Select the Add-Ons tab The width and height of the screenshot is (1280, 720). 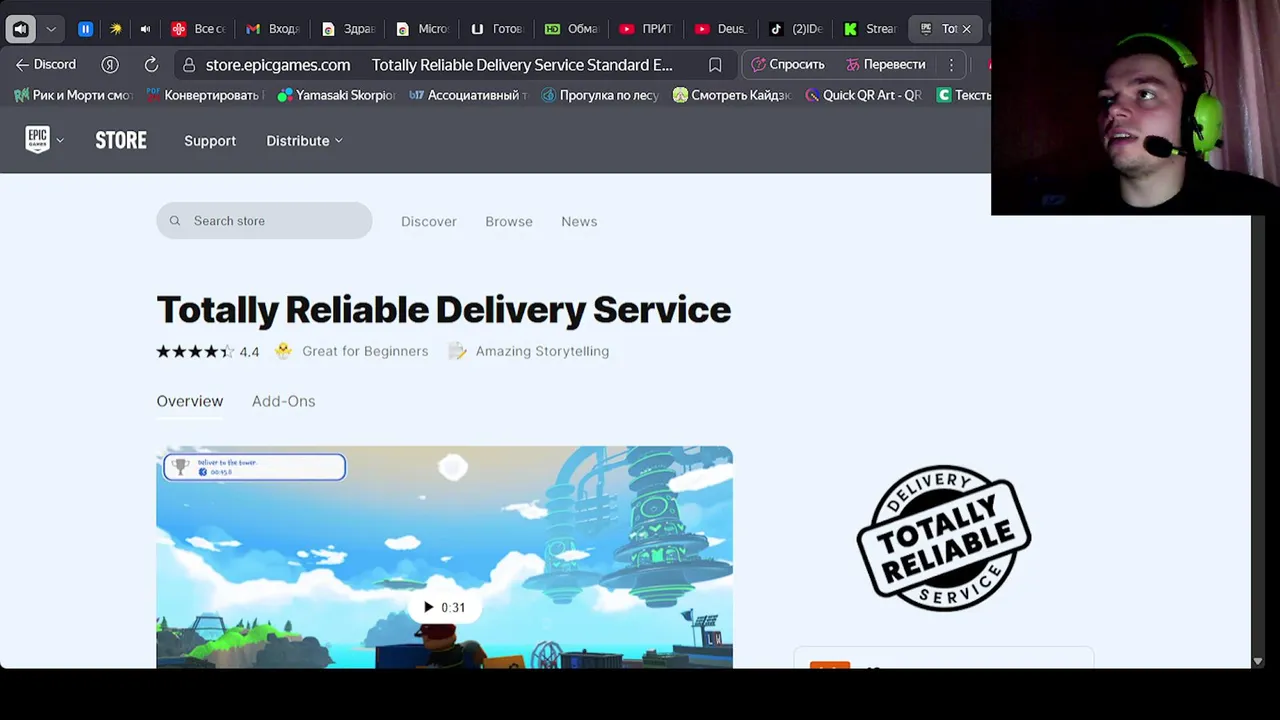(x=283, y=401)
